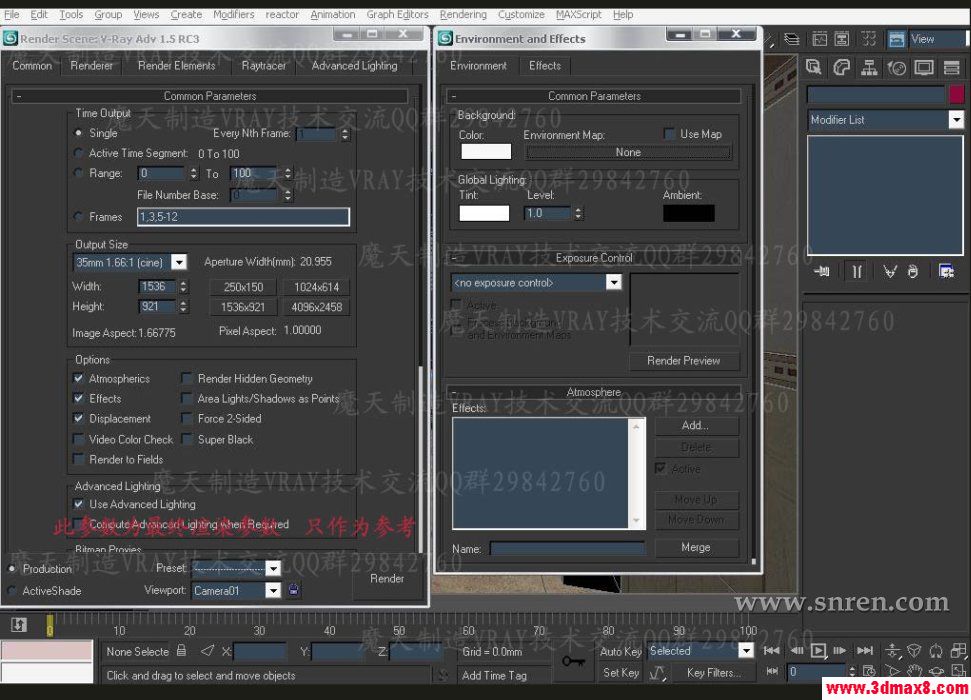The height and width of the screenshot is (700, 971).
Task: Click the Pin Stack icon
Action: (x=822, y=271)
